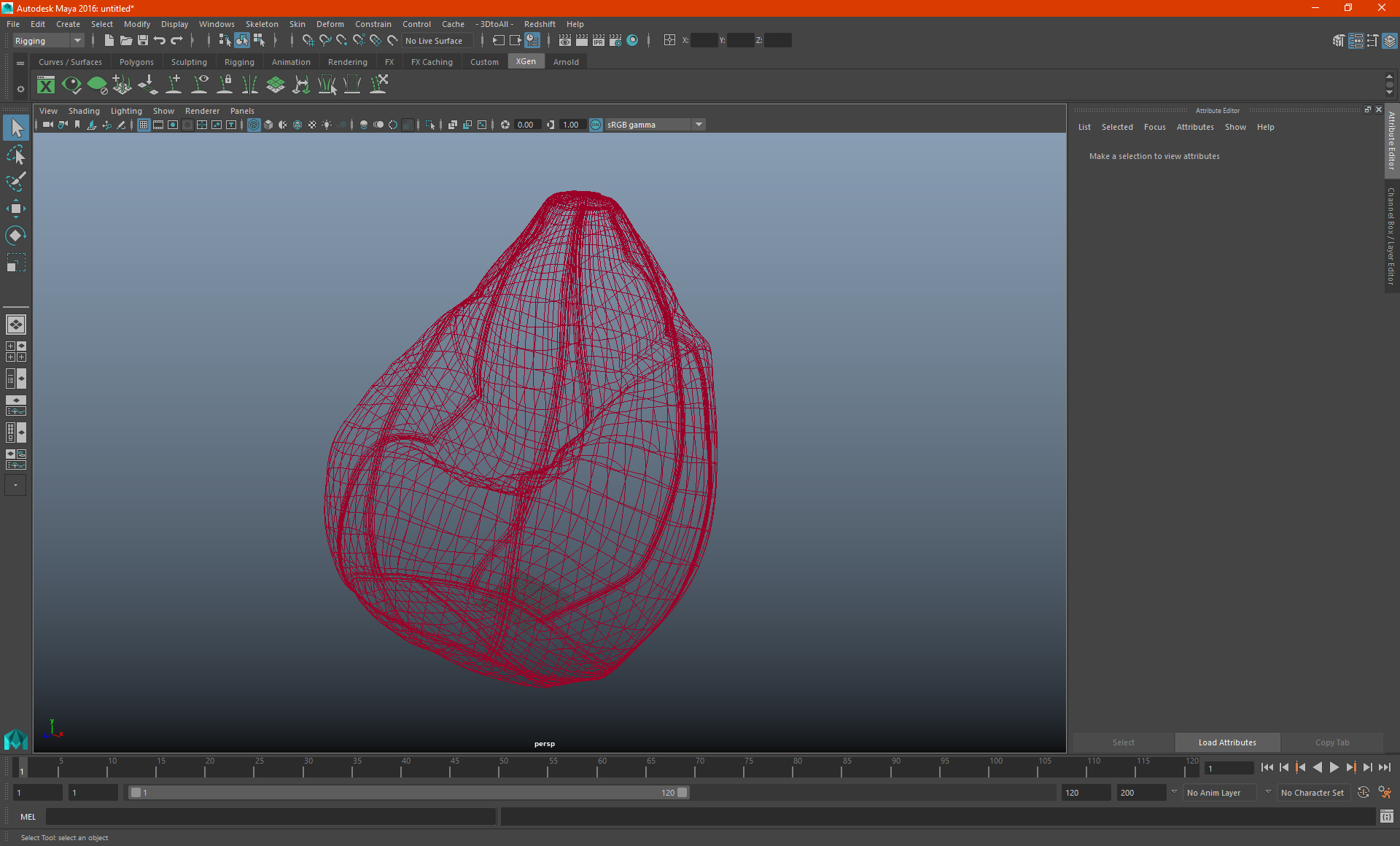This screenshot has height=846, width=1400.
Task: Open the sRGB gamma view transform dropdown
Action: tap(655, 125)
